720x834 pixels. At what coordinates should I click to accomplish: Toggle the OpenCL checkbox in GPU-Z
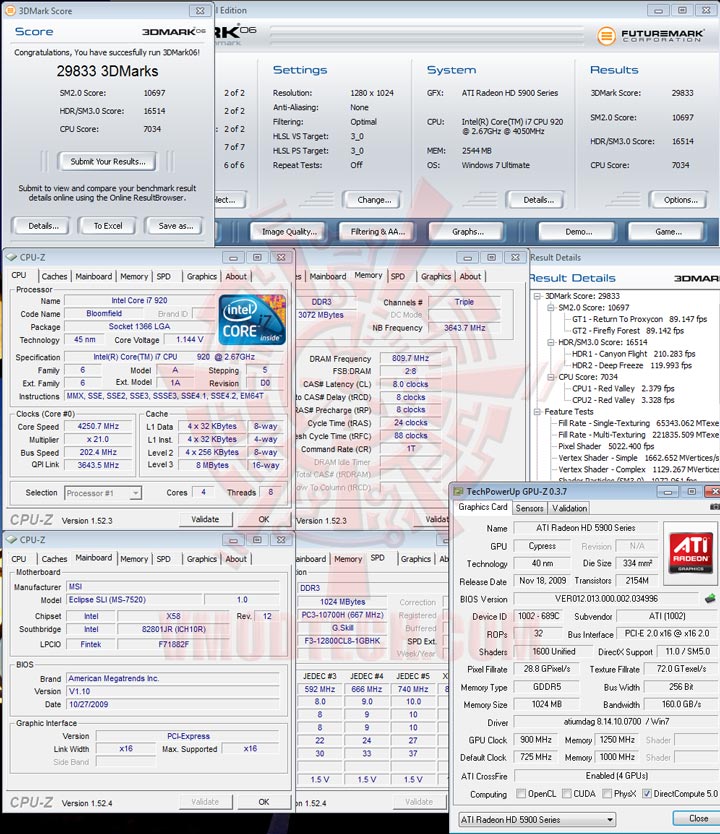click(521, 794)
